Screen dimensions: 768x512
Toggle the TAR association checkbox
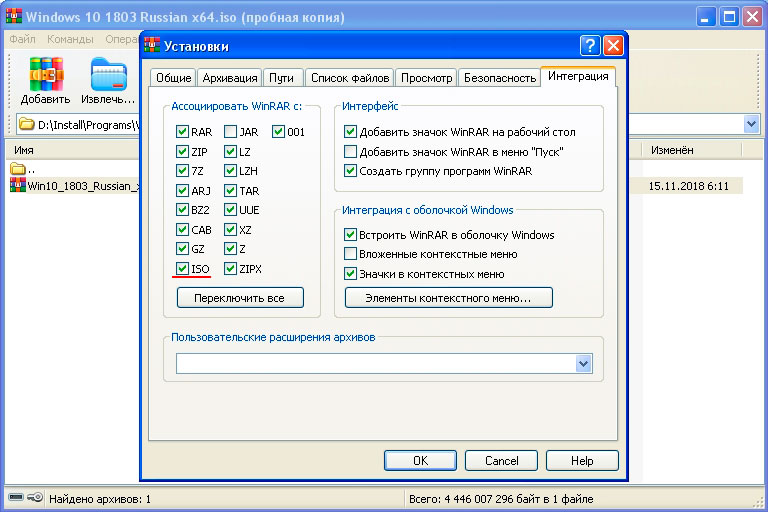[230, 190]
